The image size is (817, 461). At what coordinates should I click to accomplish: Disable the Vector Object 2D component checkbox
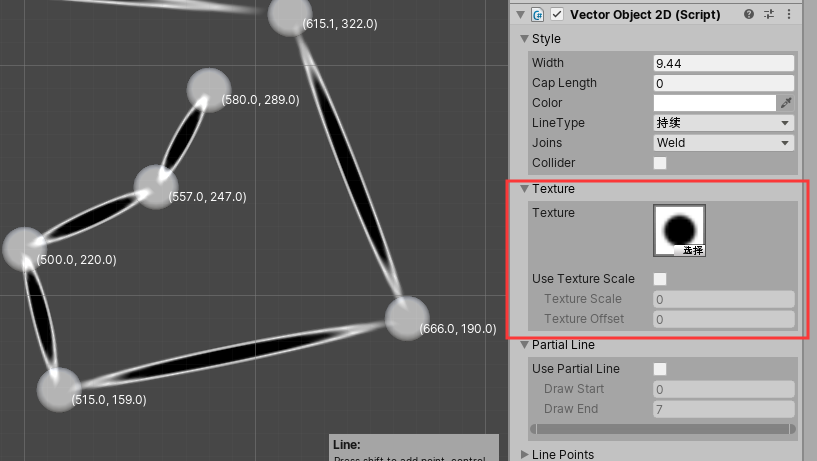[x=558, y=15]
